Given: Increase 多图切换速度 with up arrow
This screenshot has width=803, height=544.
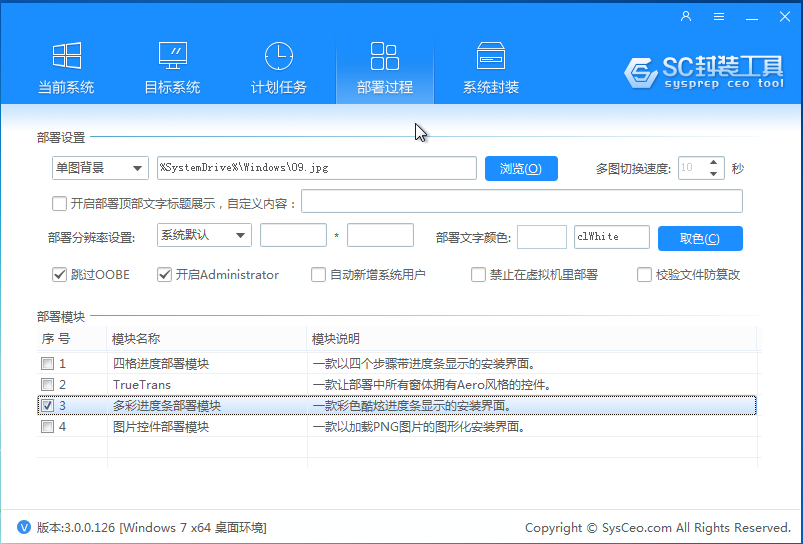Looking at the screenshot, I should coord(713,162).
